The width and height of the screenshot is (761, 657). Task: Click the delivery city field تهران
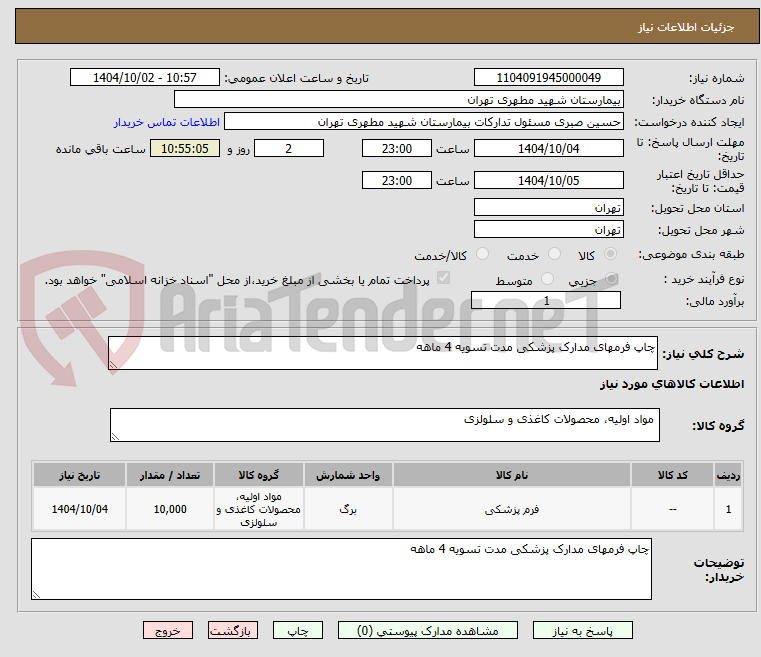pyautogui.click(x=548, y=229)
